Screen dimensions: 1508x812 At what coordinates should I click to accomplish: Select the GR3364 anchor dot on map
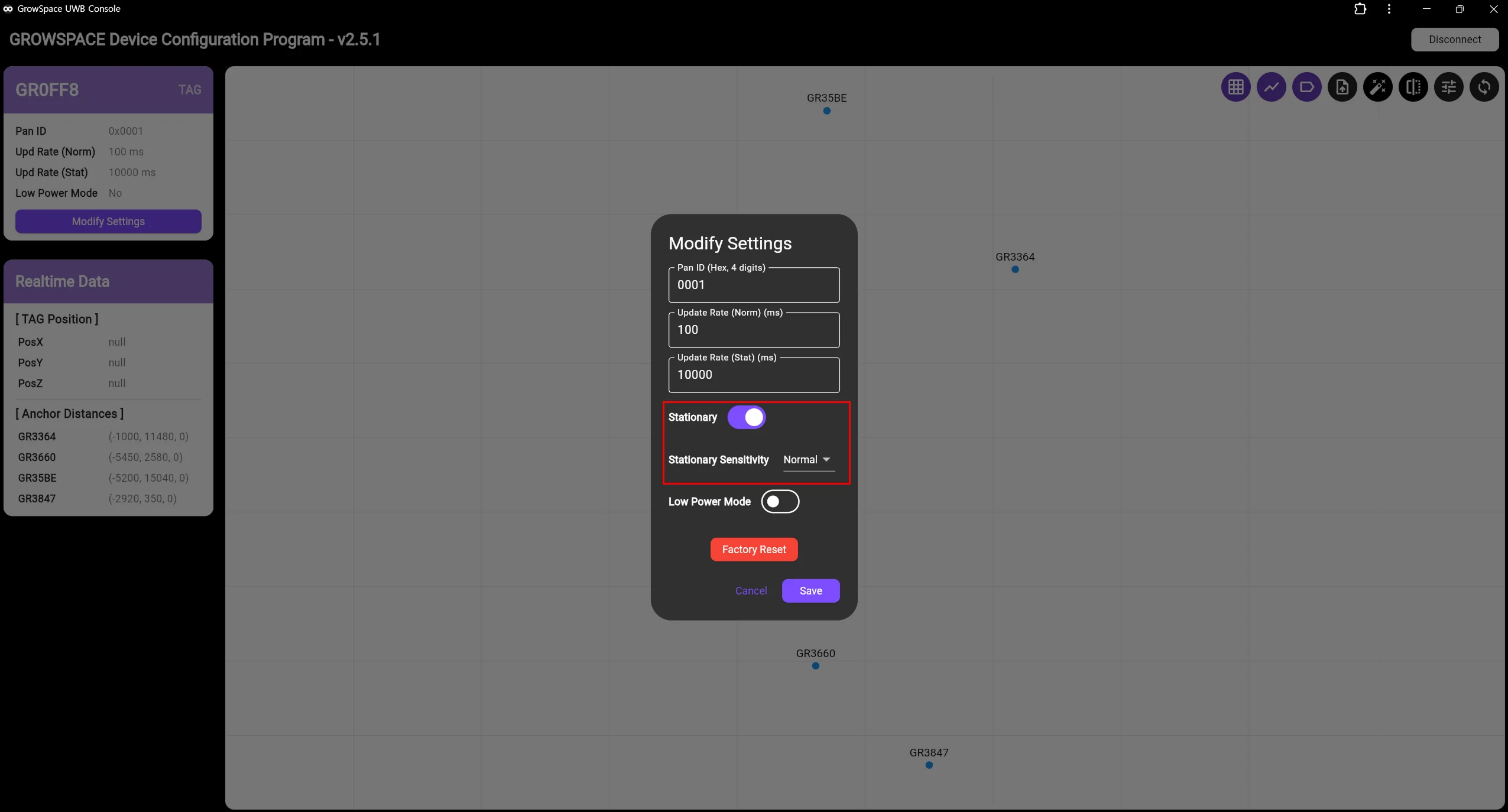(1015, 269)
